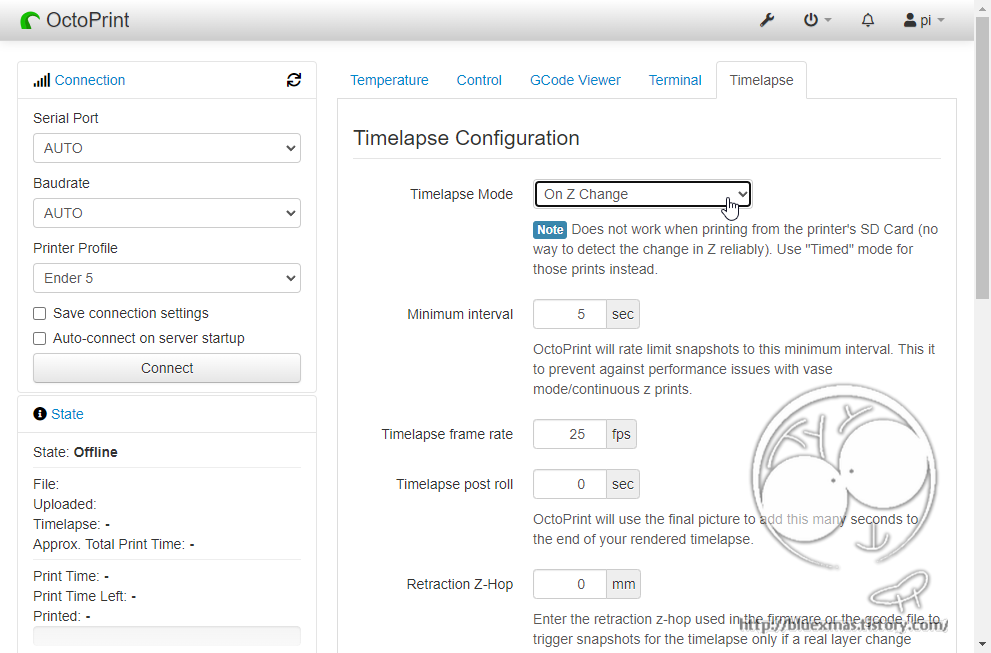The height and width of the screenshot is (653, 991).
Task: Click the 'State: Offline' text
Action: pyautogui.click(x=75, y=452)
